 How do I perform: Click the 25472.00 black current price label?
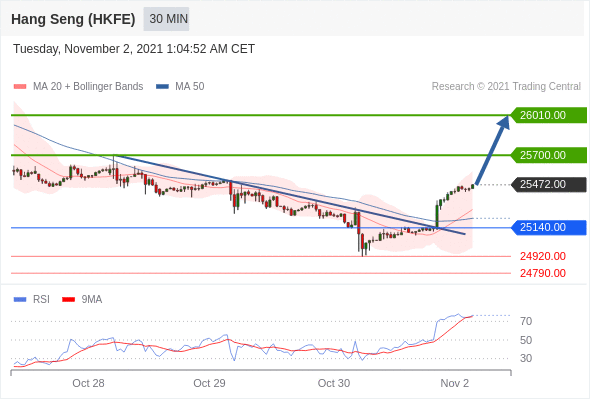pyautogui.click(x=548, y=184)
